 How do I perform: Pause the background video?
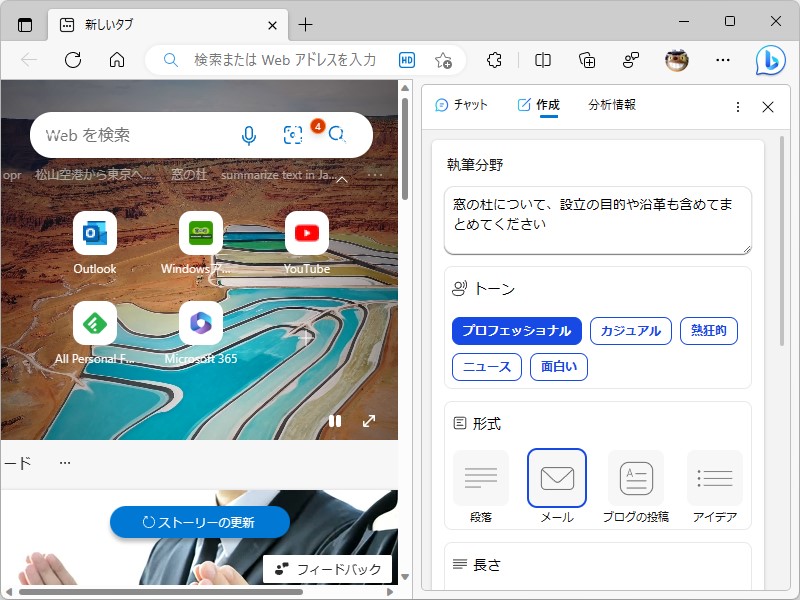point(335,421)
